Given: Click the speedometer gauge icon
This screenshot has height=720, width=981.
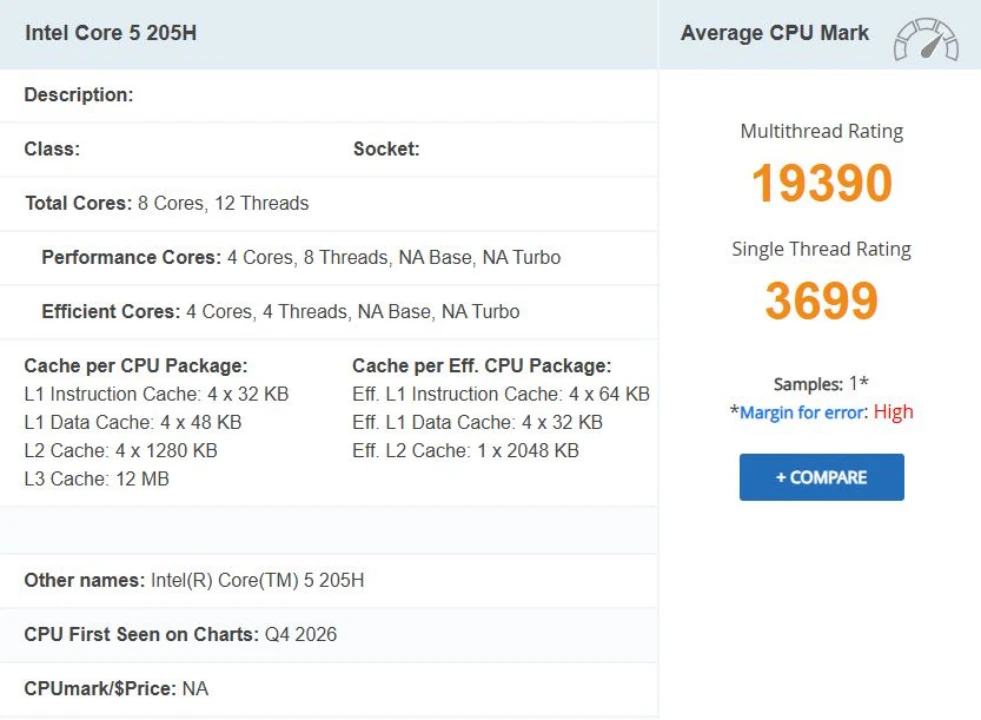Looking at the screenshot, I should [926, 39].
